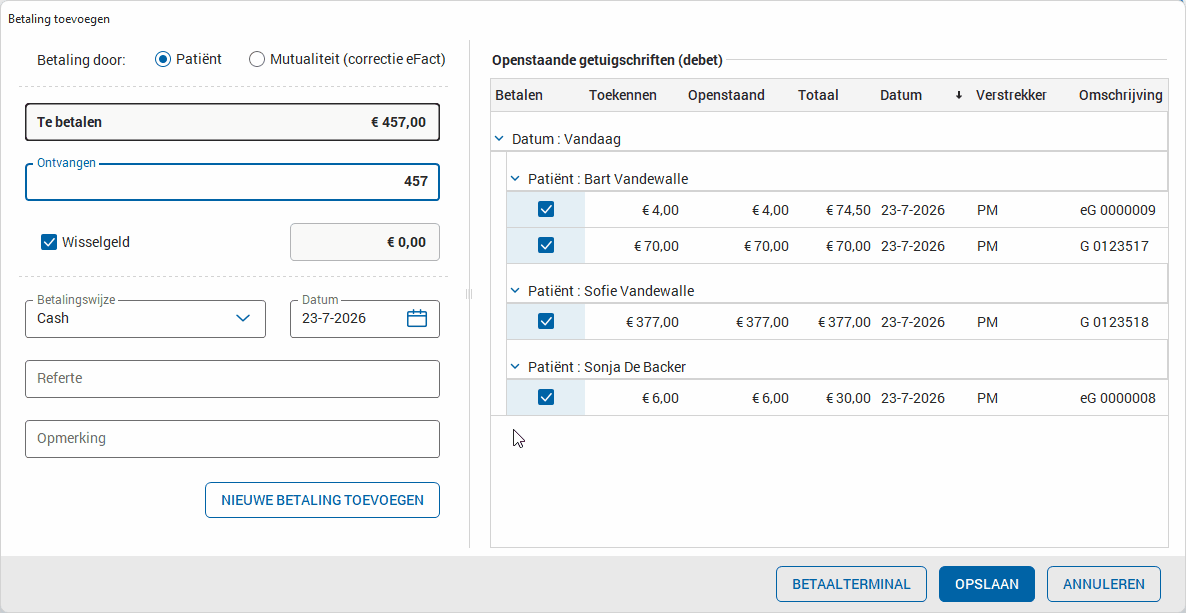Open the Betalingswijze Cash dropdown
This screenshot has height=613, width=1186.
(145, 319)
